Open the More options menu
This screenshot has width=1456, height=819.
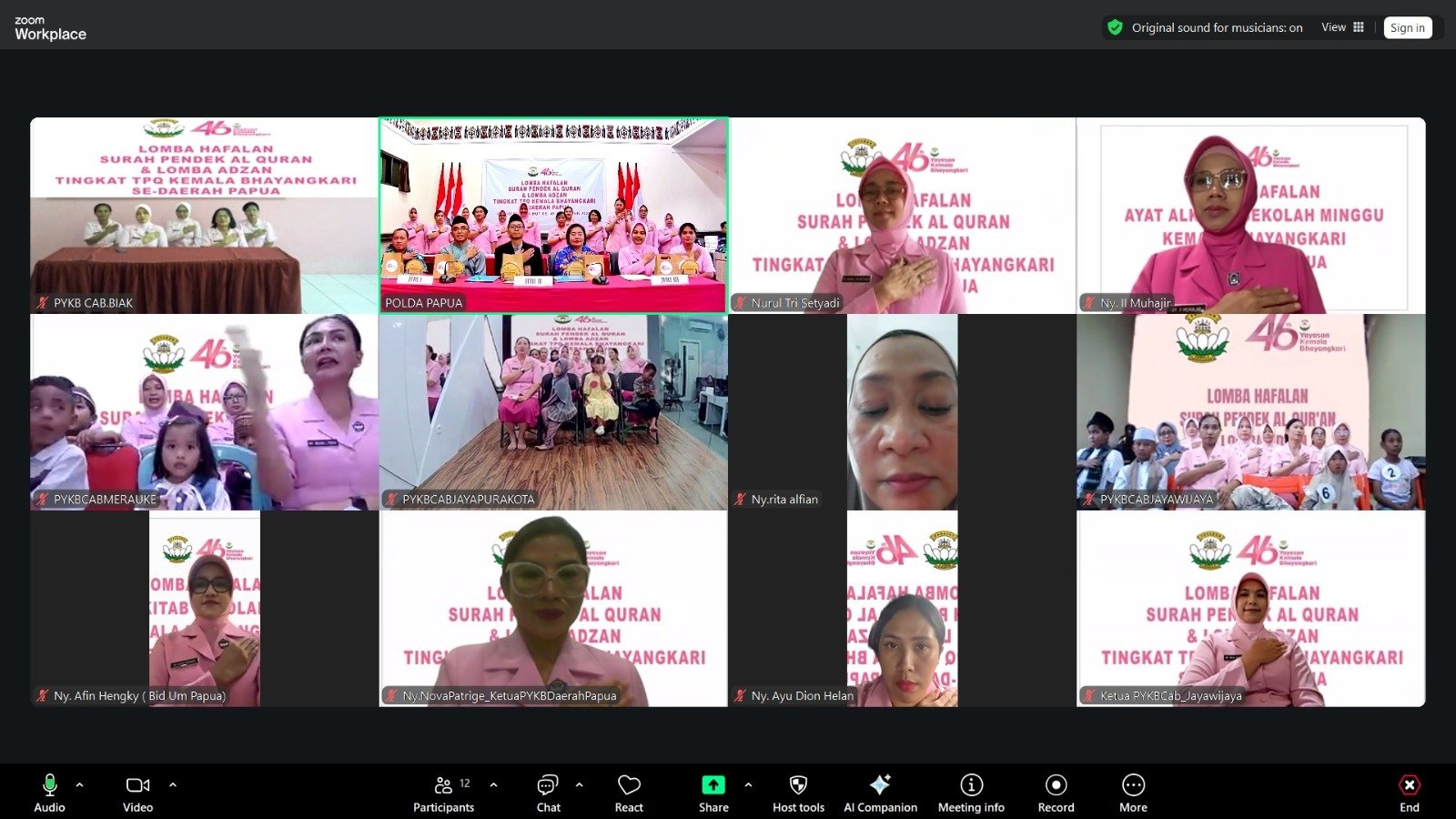point(1133,793)
